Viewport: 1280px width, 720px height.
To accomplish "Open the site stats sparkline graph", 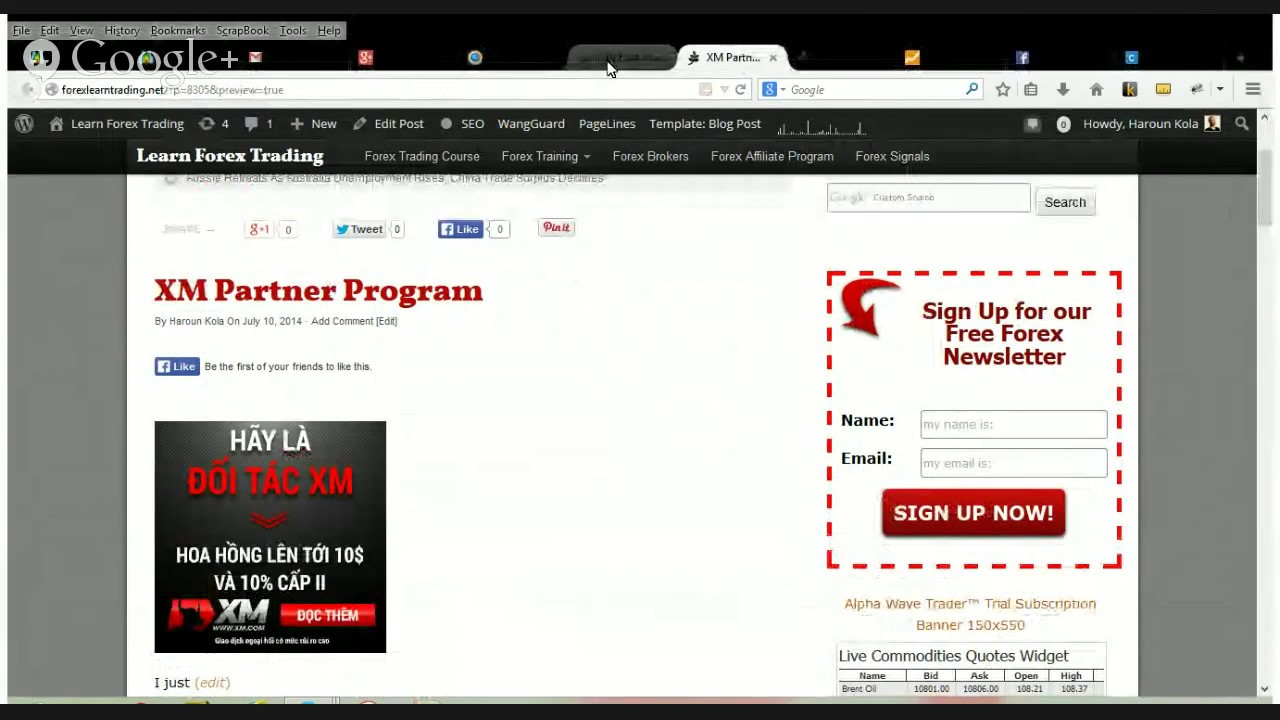I will point(821,127).
